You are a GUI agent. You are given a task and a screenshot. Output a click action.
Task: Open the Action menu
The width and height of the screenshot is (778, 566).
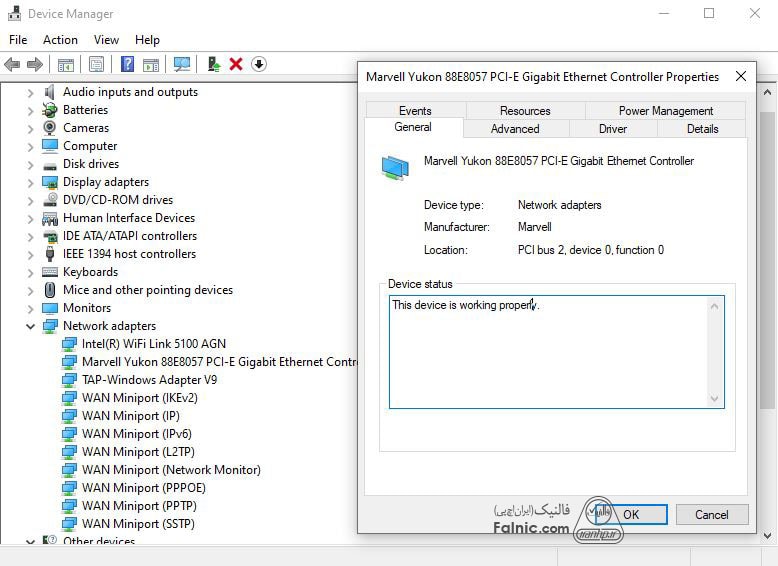60,40
